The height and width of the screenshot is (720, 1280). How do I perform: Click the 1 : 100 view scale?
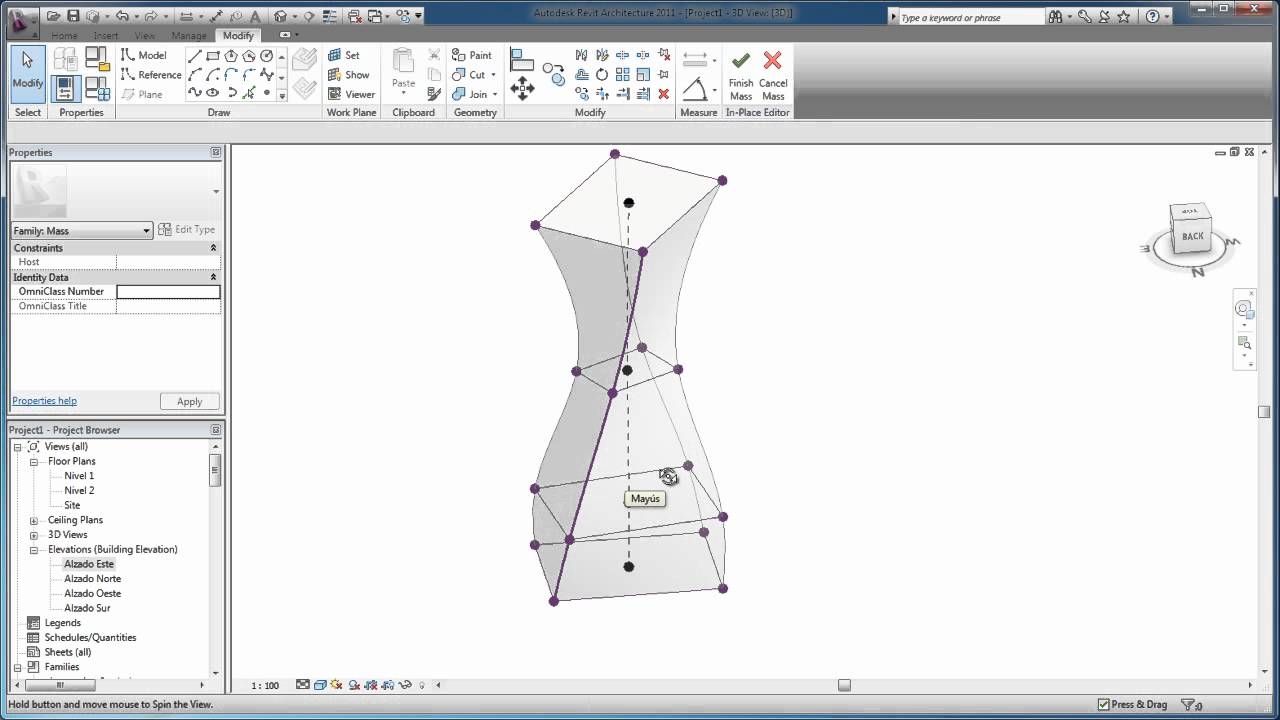coord(265,686)
